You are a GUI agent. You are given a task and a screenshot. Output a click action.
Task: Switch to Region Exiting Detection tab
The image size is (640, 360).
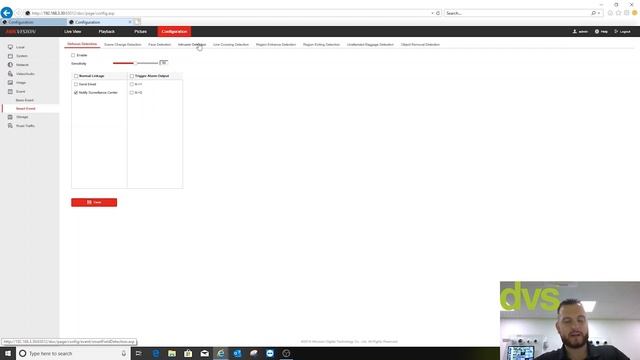tap(321, 44)
